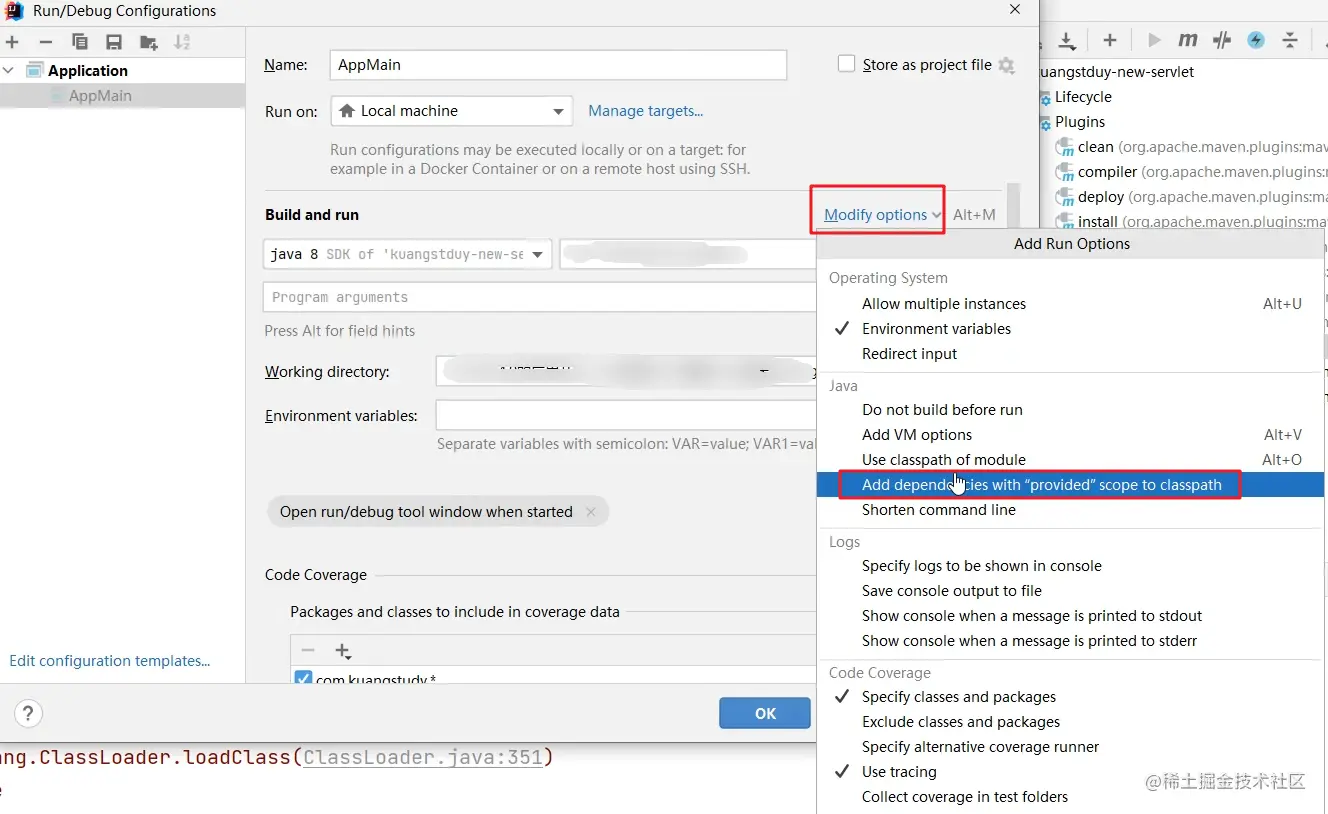Click the clean plugin icon in Maven panel
The height and width of the screenshot is (814, 1328).
click(1065, 147)
